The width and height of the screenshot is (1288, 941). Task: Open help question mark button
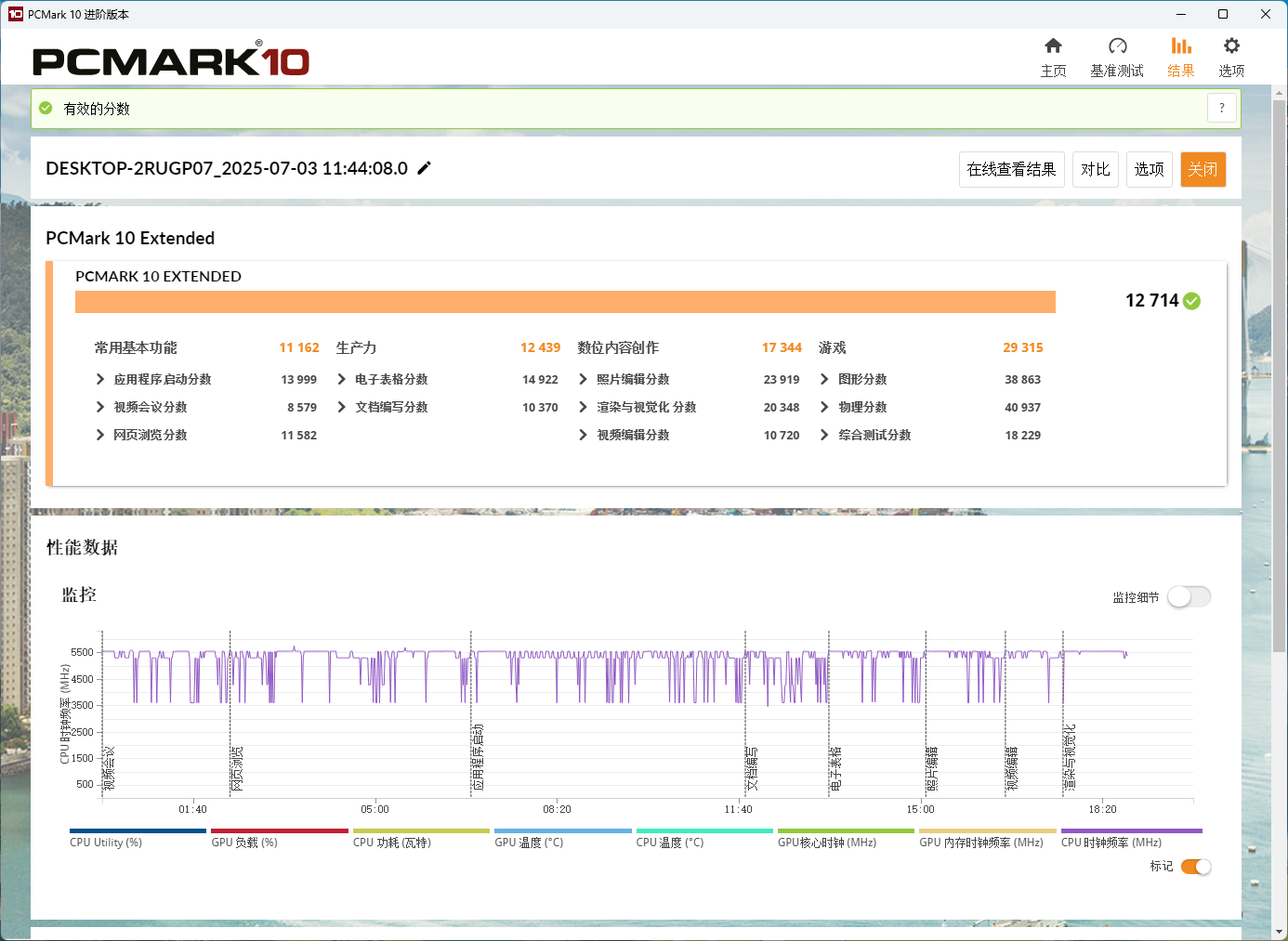click(x=1222, y=108)
